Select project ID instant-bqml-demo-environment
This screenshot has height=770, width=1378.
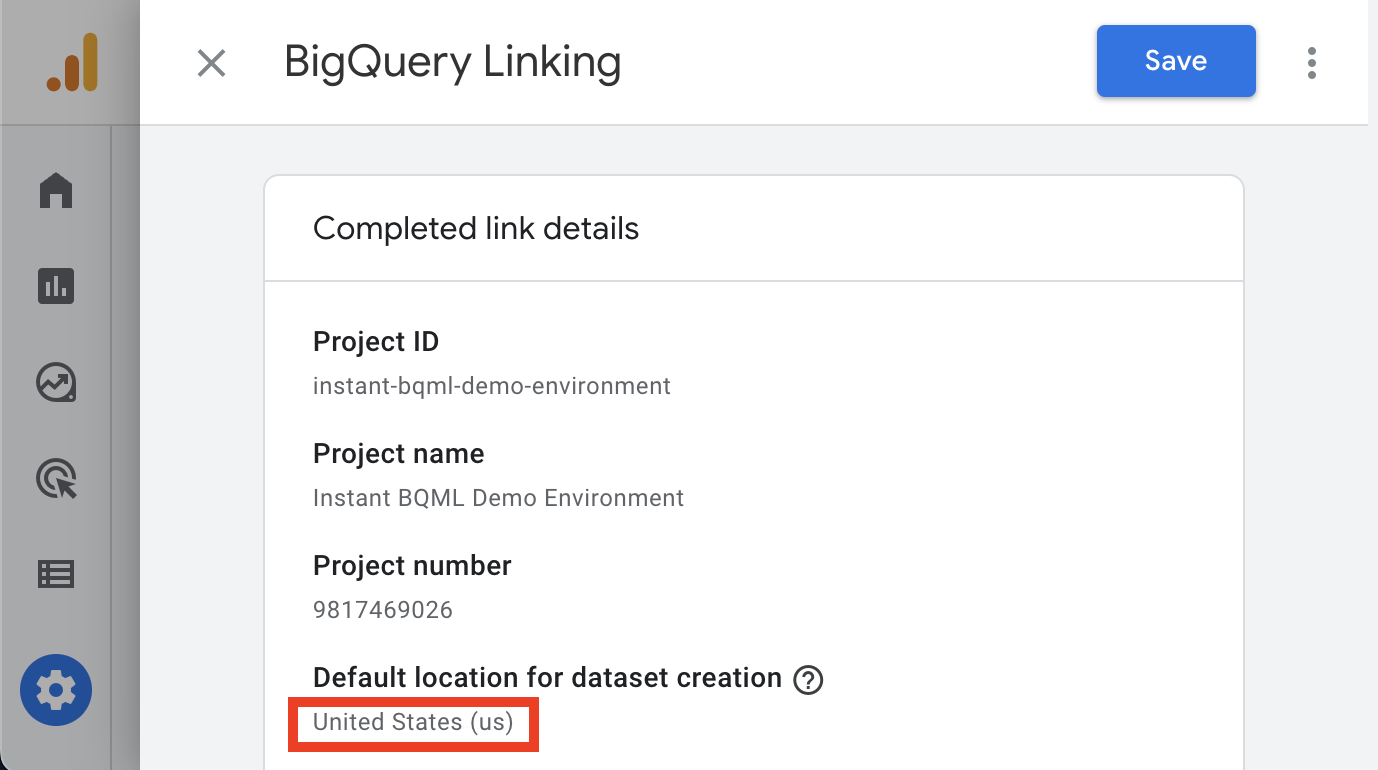pos(492,386)
